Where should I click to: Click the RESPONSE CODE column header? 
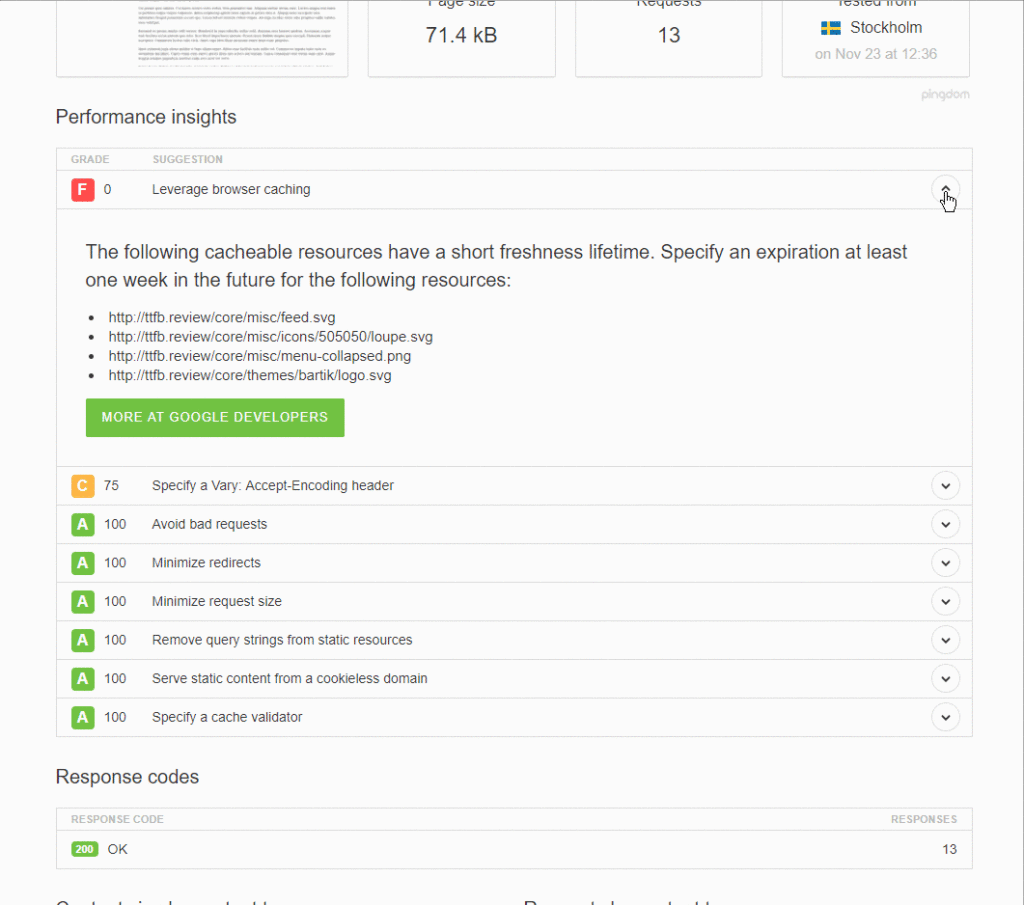pos(118,819)
